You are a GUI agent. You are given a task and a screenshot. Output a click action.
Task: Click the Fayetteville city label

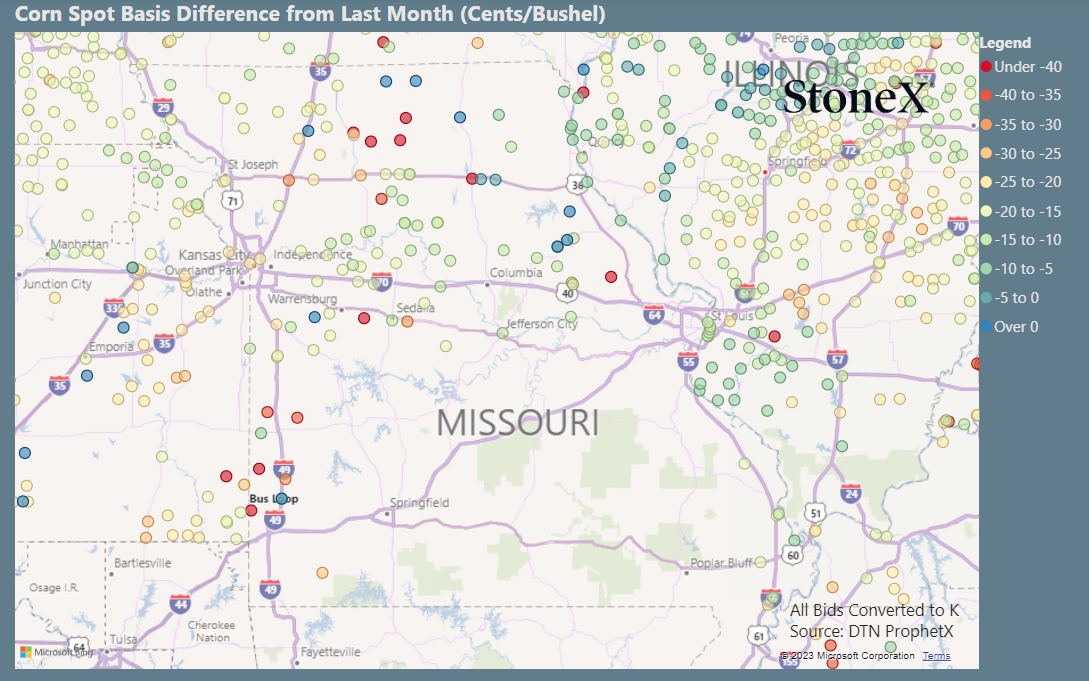pos(331,652)
